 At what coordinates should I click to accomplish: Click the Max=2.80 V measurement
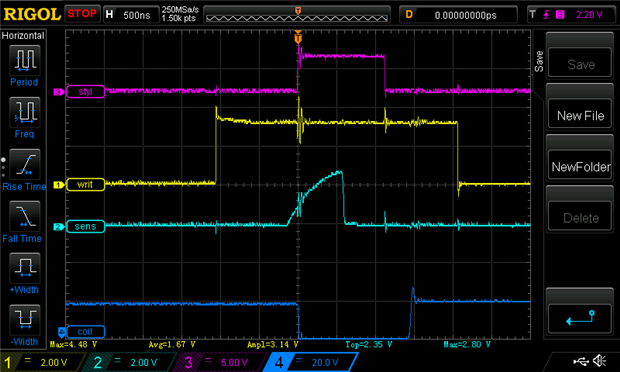click(x=467, y=344)
